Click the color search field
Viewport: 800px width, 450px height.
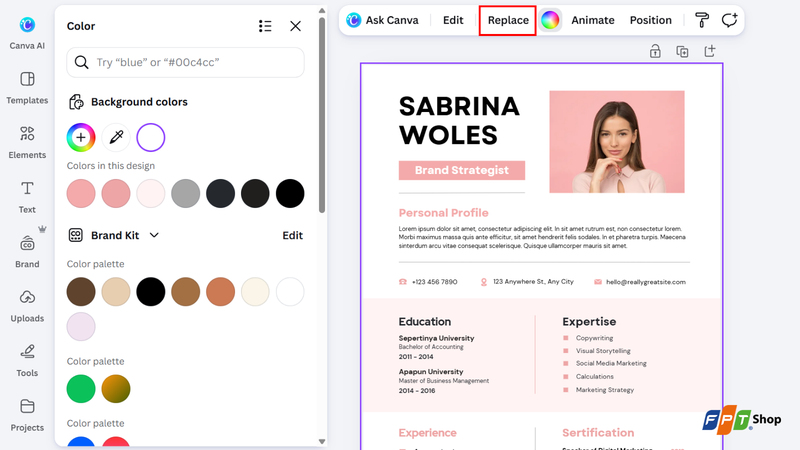tap(185, 62)
